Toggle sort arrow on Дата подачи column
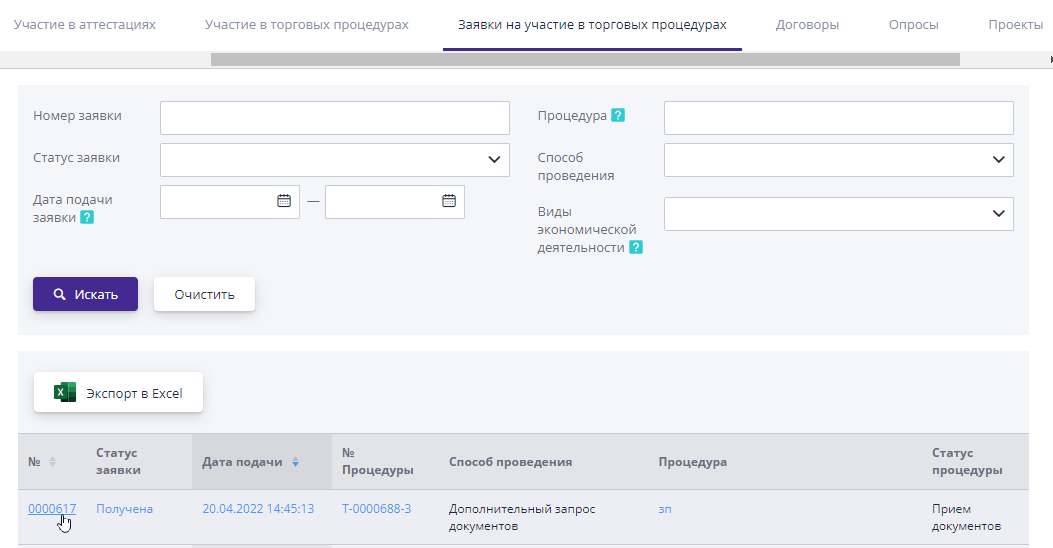 tap(295, 462)
